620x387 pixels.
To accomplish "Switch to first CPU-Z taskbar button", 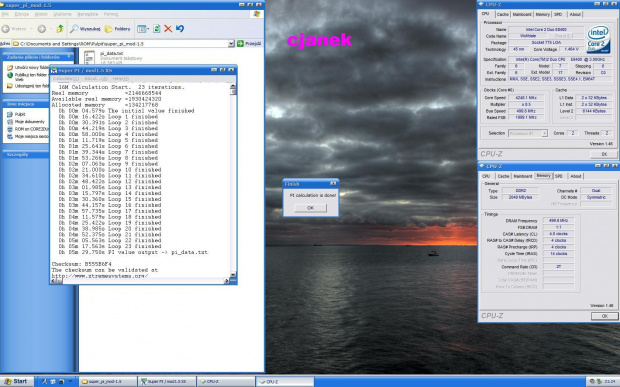I will click(226, 381).
